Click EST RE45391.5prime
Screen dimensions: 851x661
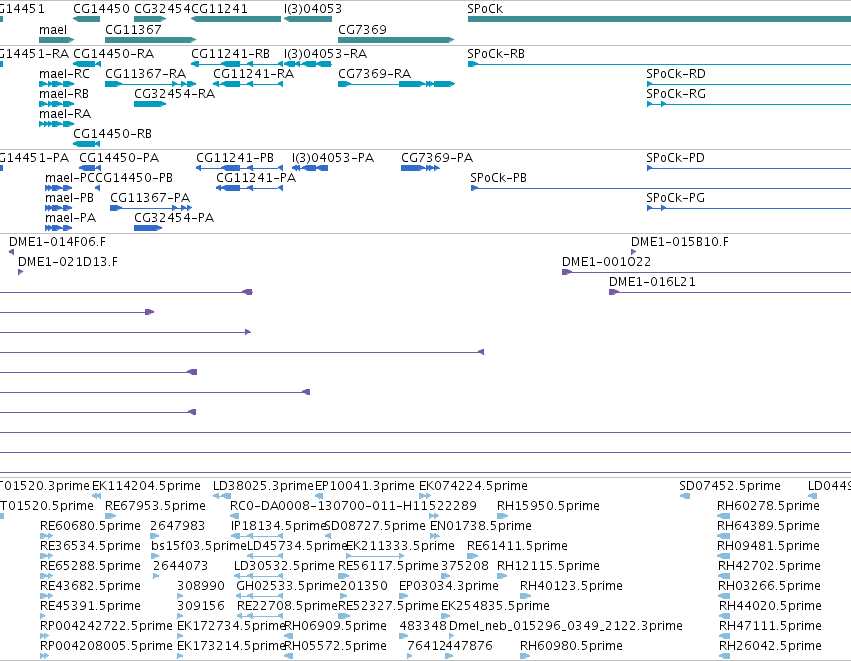click(x=90, y=606)
